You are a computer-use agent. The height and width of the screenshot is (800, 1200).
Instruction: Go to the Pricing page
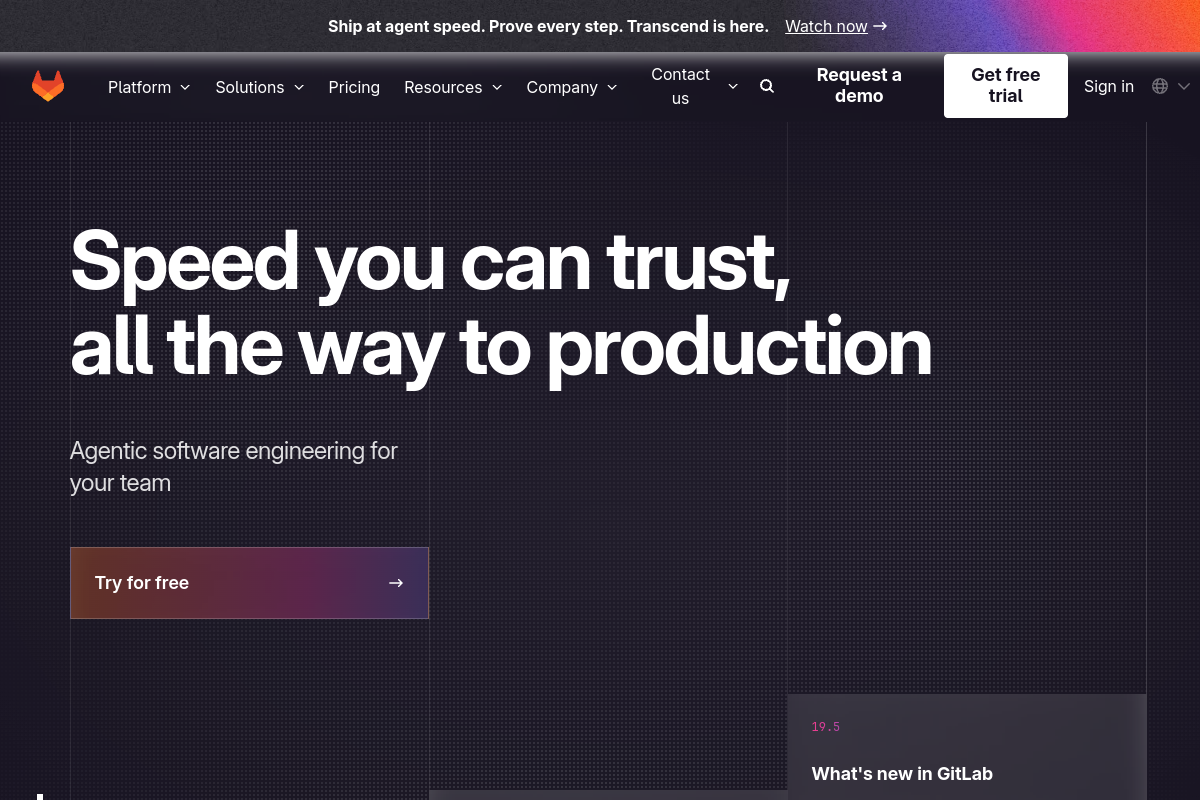coord(354,87)
